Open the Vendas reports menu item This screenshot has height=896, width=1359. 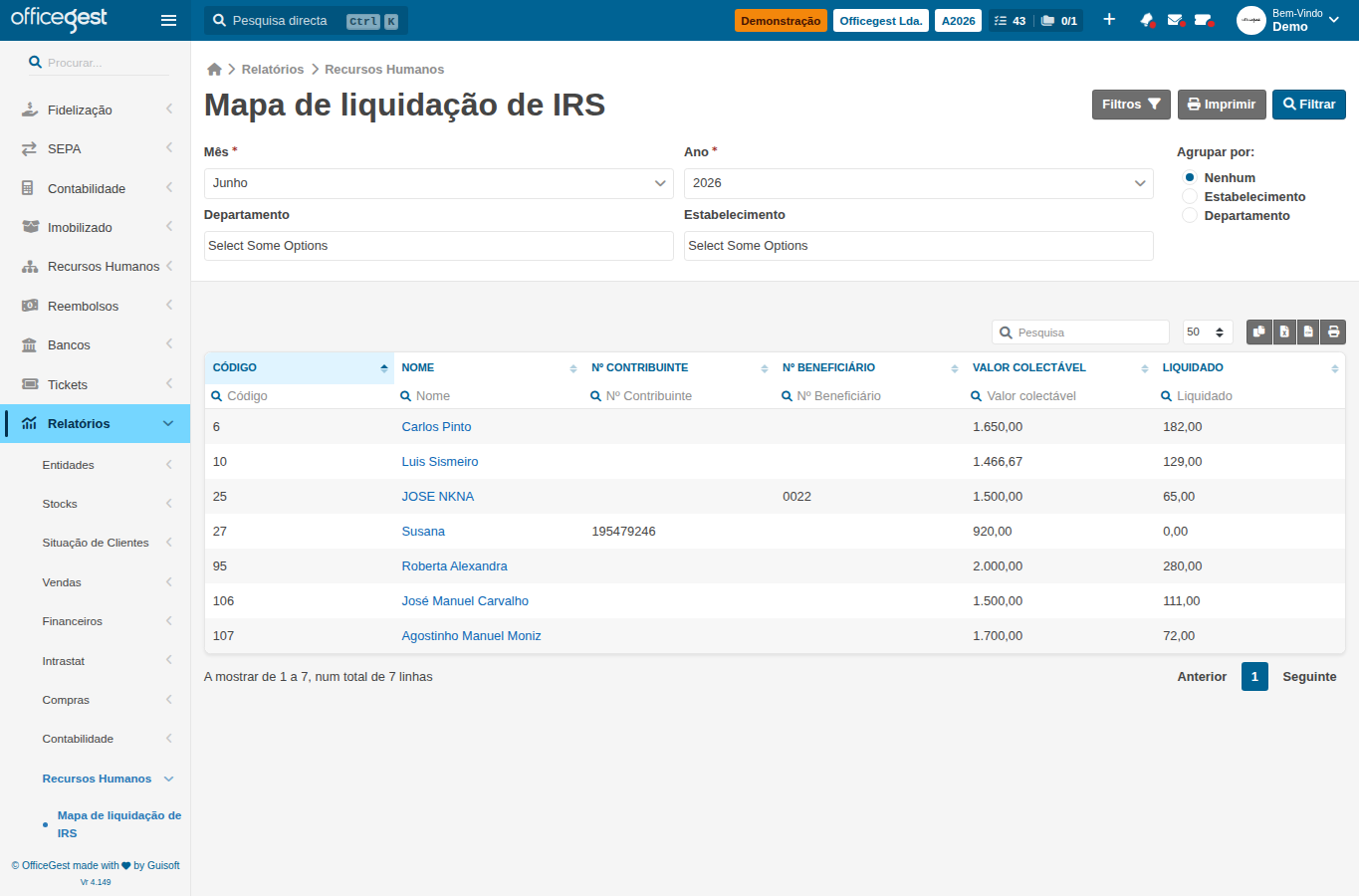pos(62,582)
